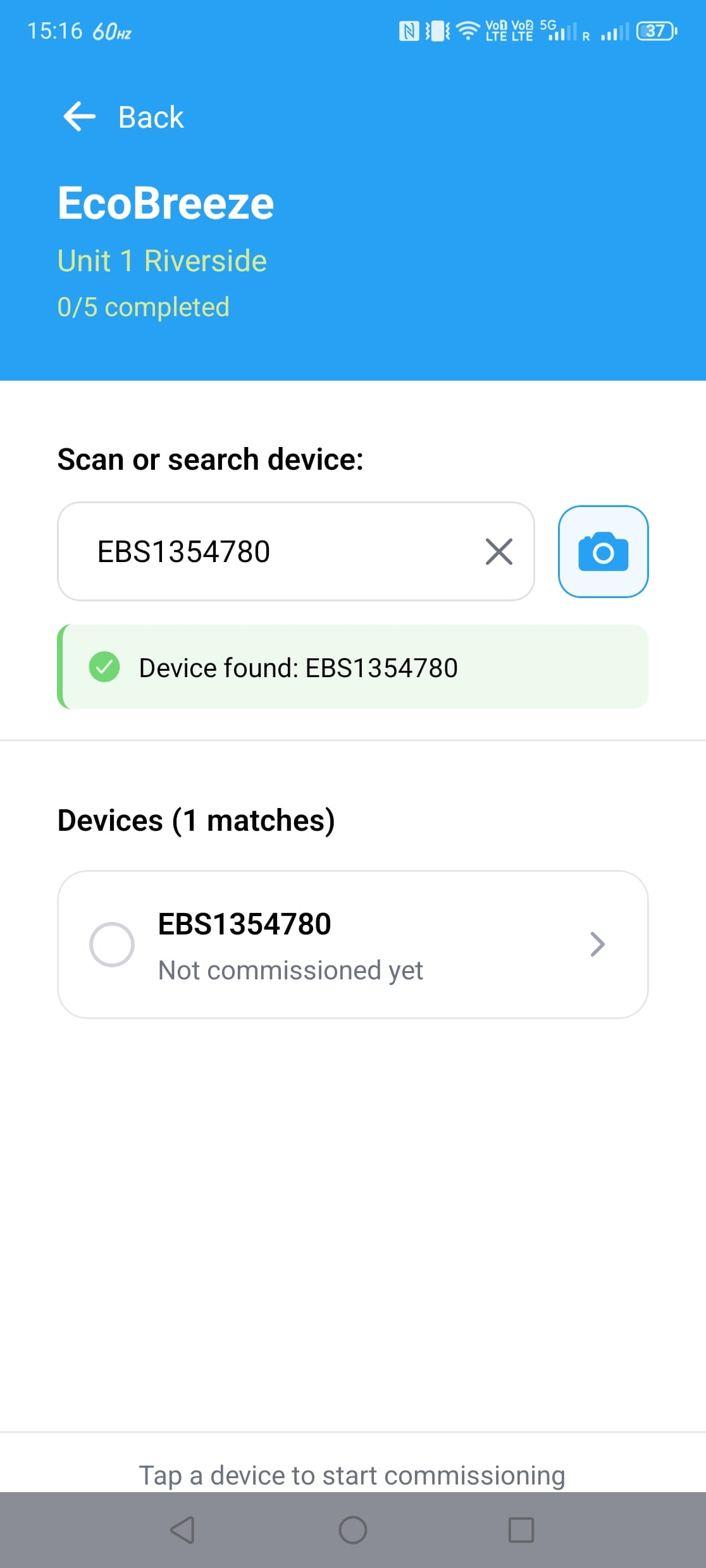Tap the 0/5 completed progress label
The width and height of the screenshot is (706, 1568).
(144, 307)
